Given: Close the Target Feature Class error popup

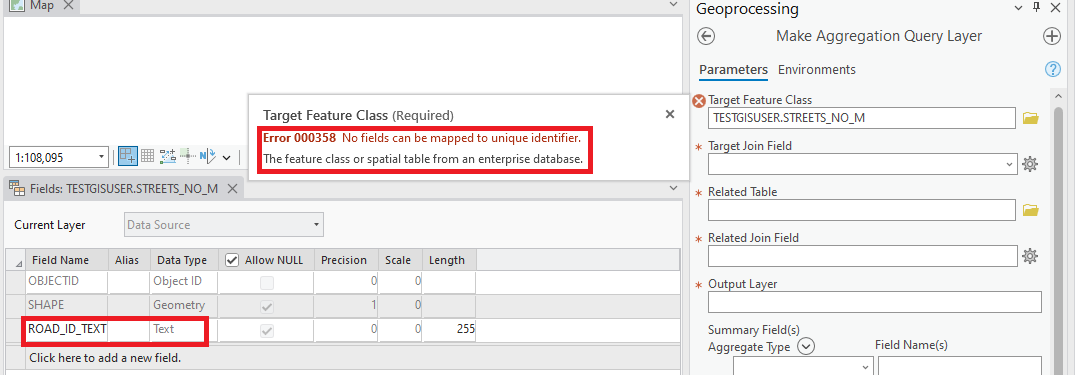Looking at the screenshot, I should tap(670, 114).
